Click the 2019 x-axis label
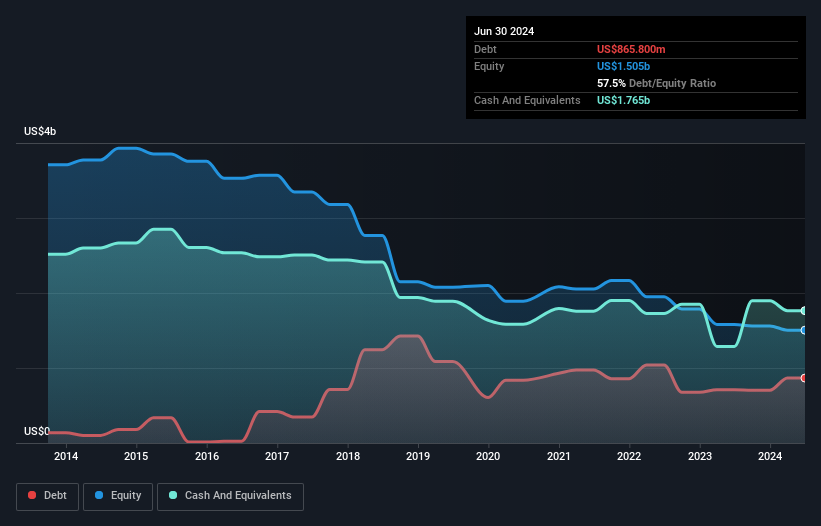Image resolution: width=821 pixels, height=526 pixels. click(418, 456)
